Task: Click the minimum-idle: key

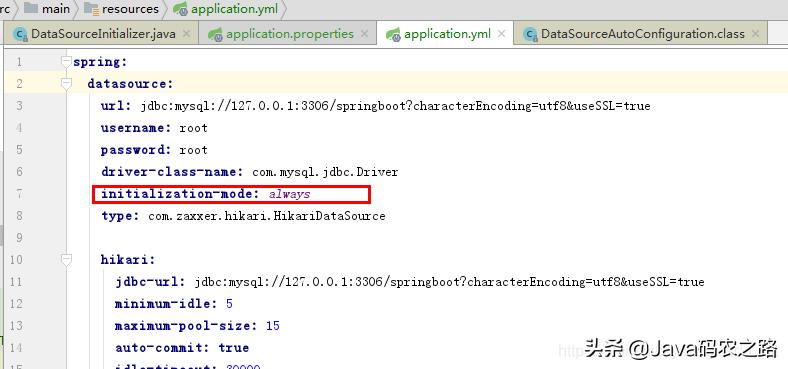Action: [166, 304]
